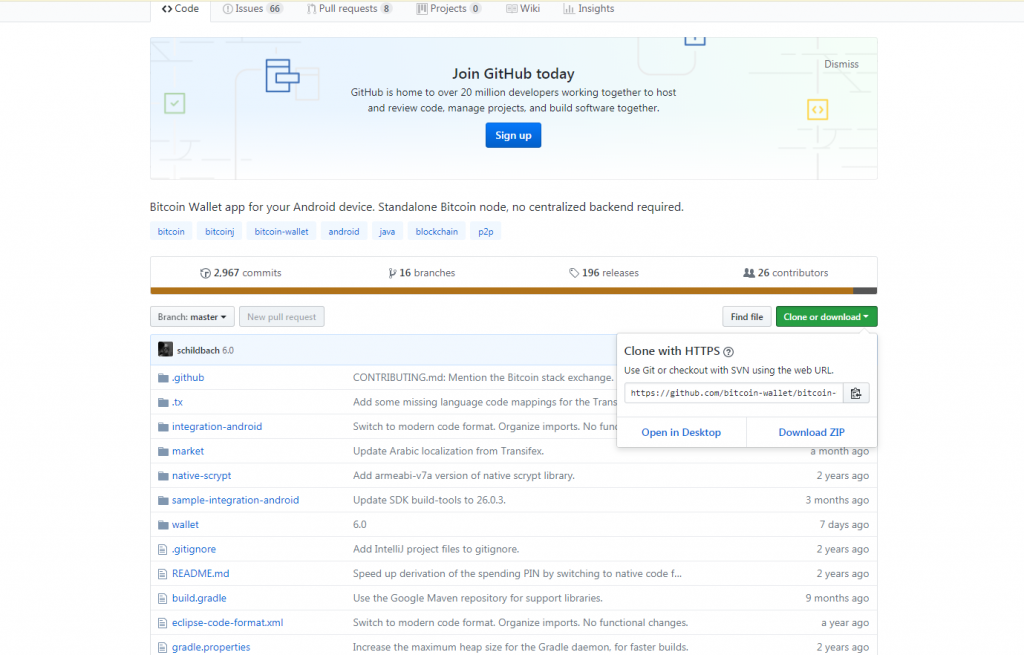1024x655 pixels.
Task: Open the p2p topic tag
Action: coord(486,231)
